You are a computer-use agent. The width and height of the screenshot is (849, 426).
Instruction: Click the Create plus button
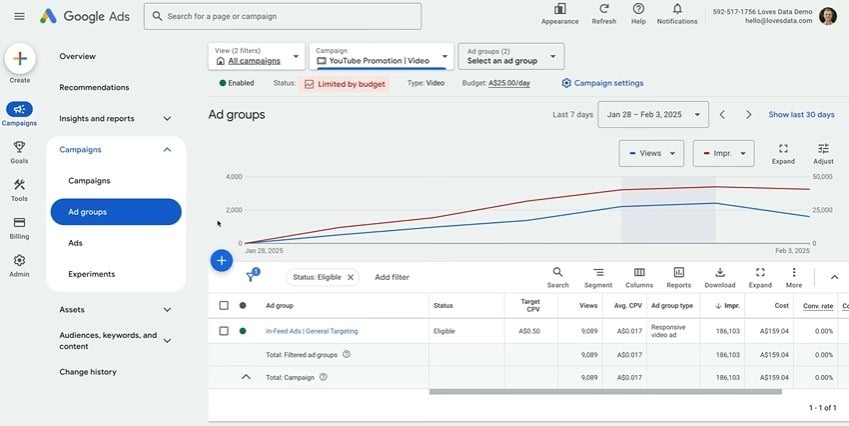pos(20,58)
